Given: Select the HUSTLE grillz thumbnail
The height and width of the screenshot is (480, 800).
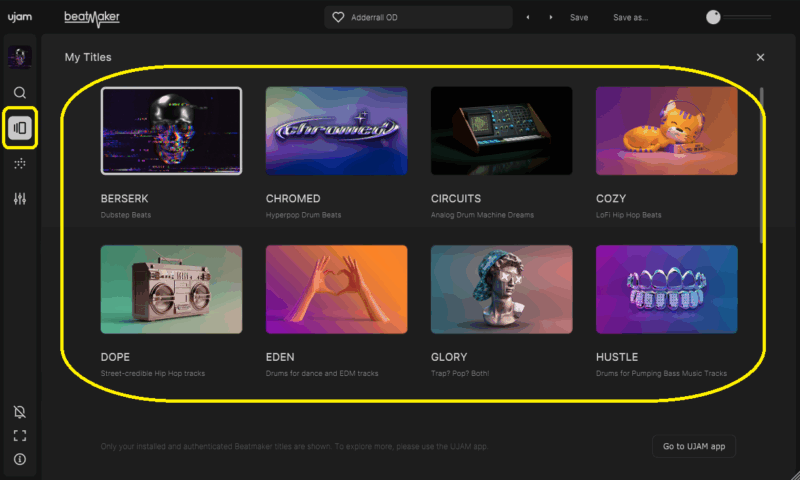Looking at the screenshot, I should tap(666, 289).
